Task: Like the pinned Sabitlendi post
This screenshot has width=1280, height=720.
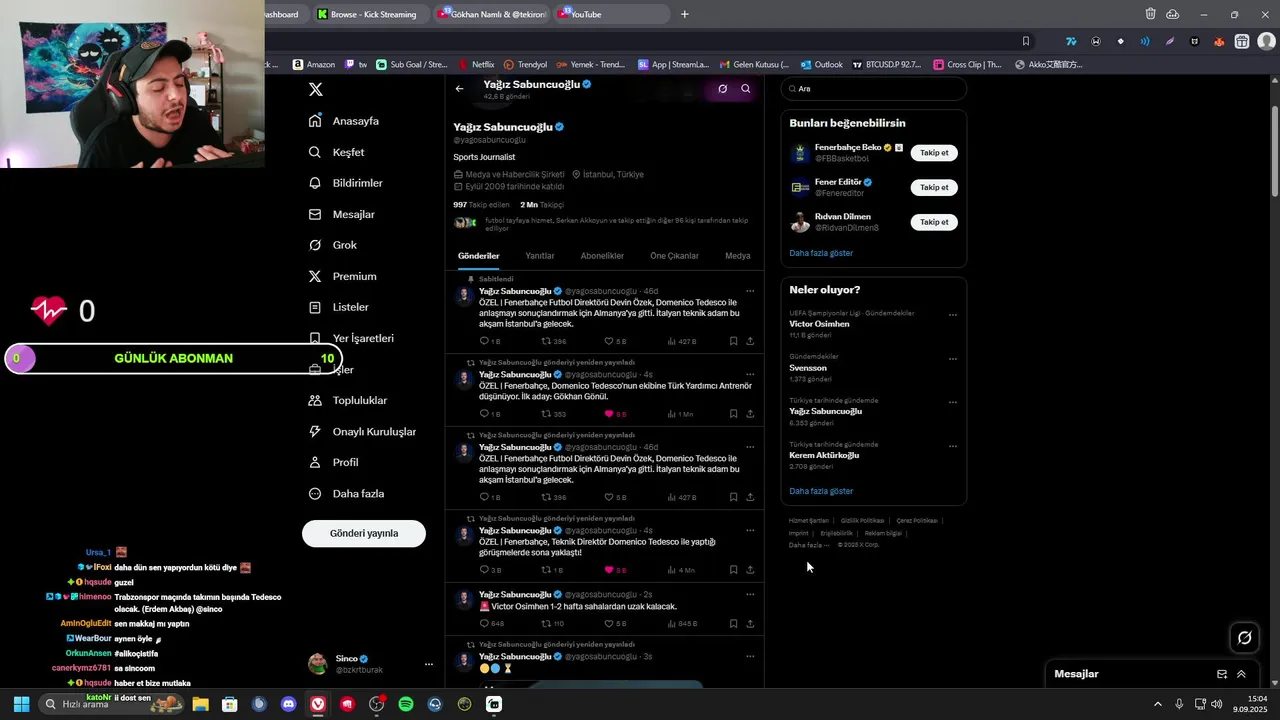Action: click(x=608, y=341)
